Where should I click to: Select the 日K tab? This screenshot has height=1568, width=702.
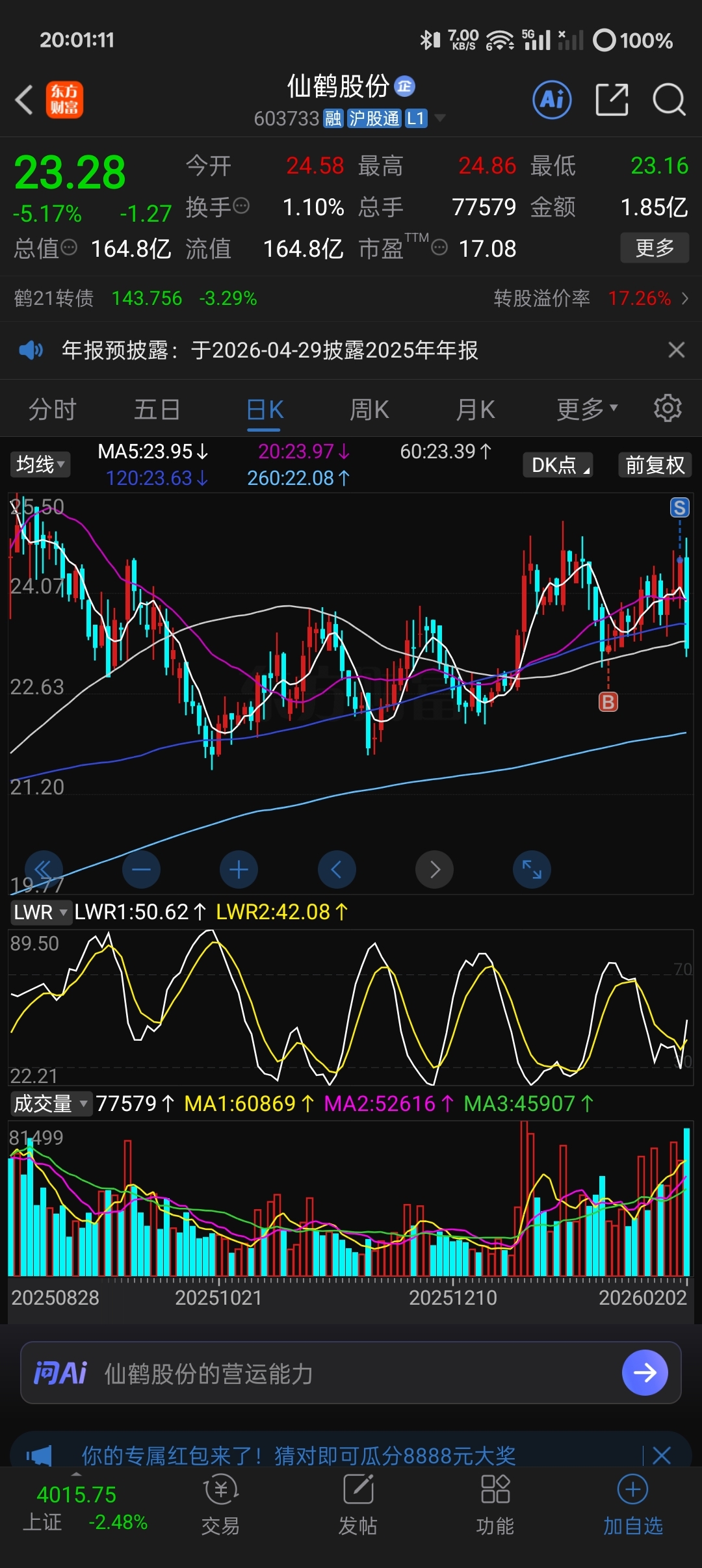click(x=265, y=410)
